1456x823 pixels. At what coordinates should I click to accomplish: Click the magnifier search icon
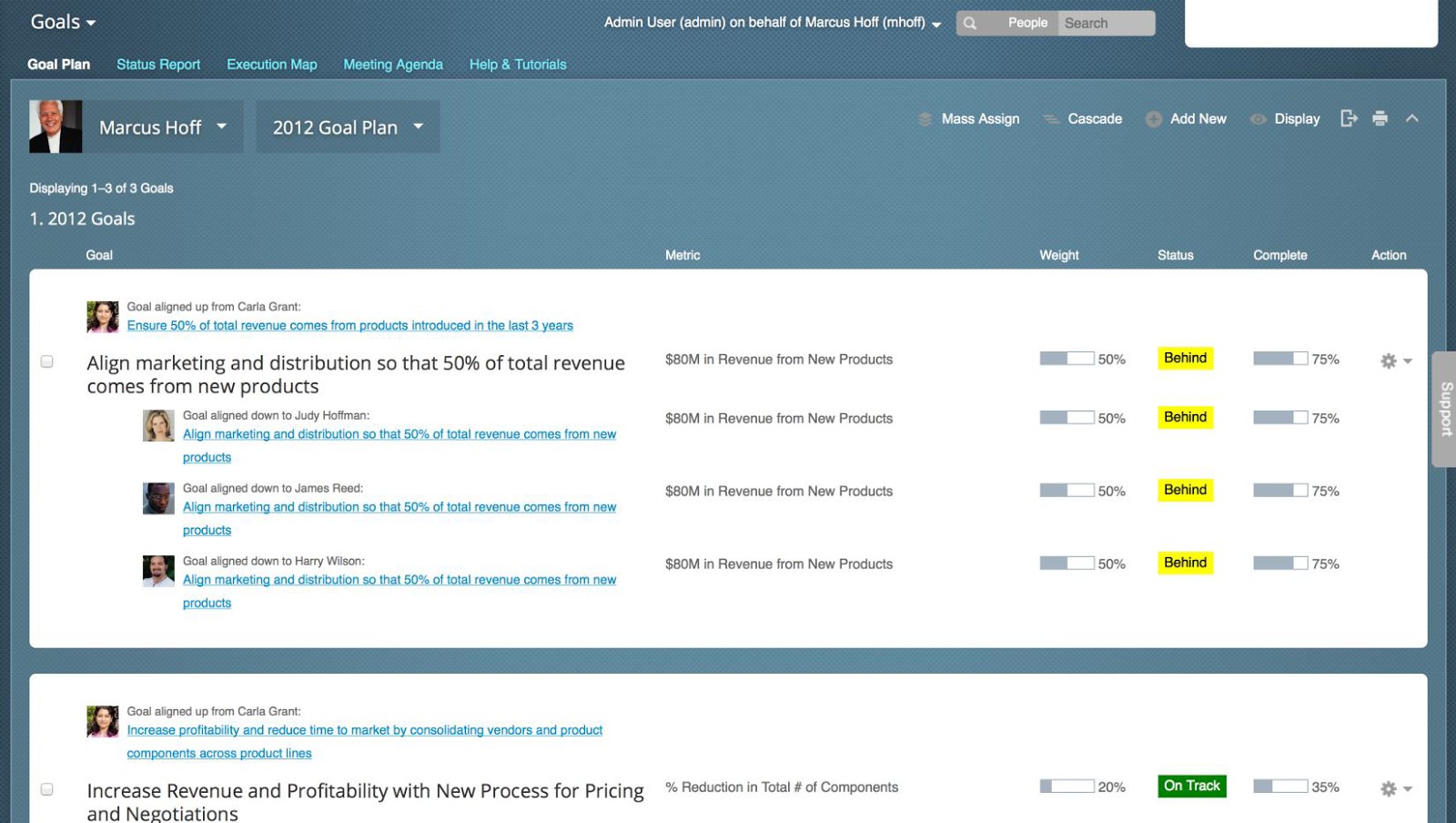970,23
